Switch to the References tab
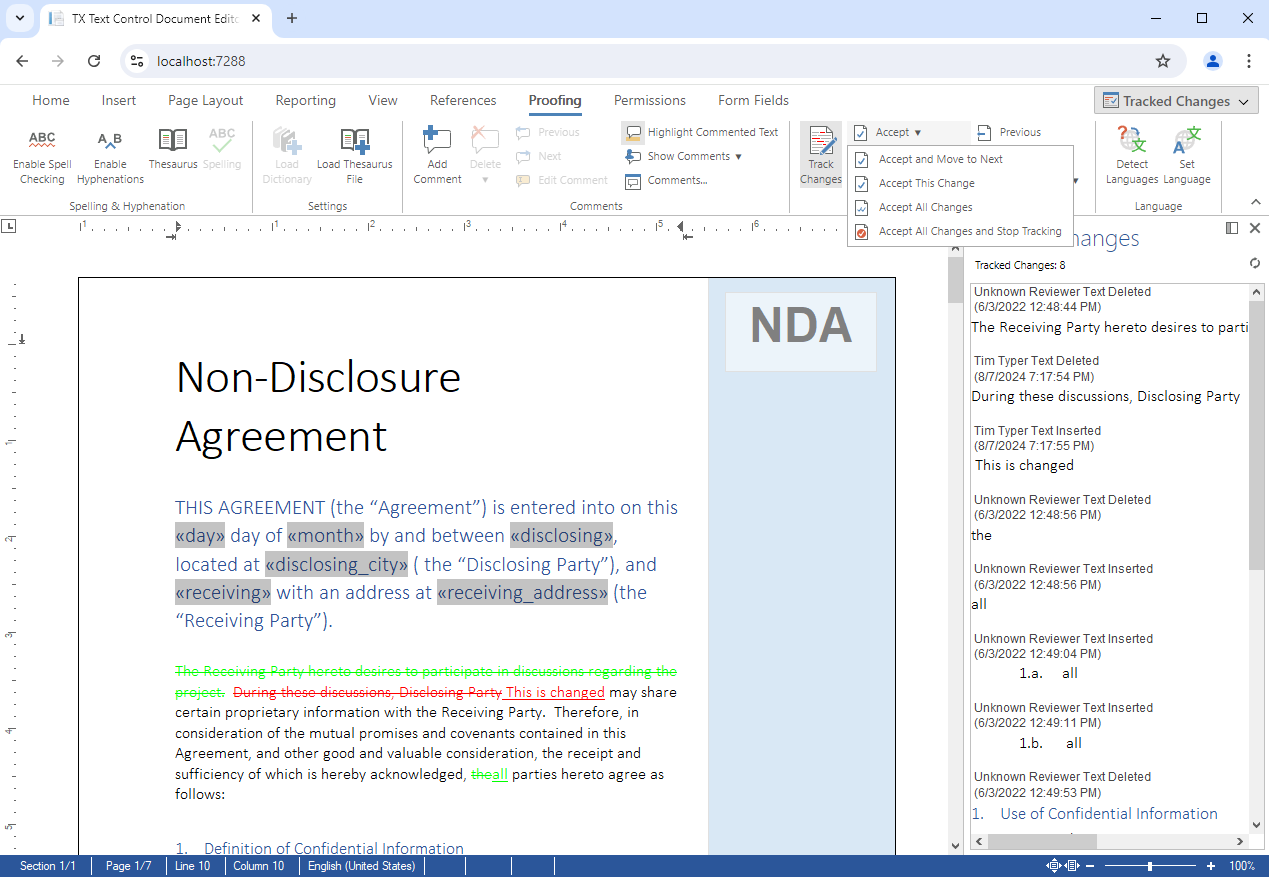Screen dimensions: 1269x877 pos(463,100)
